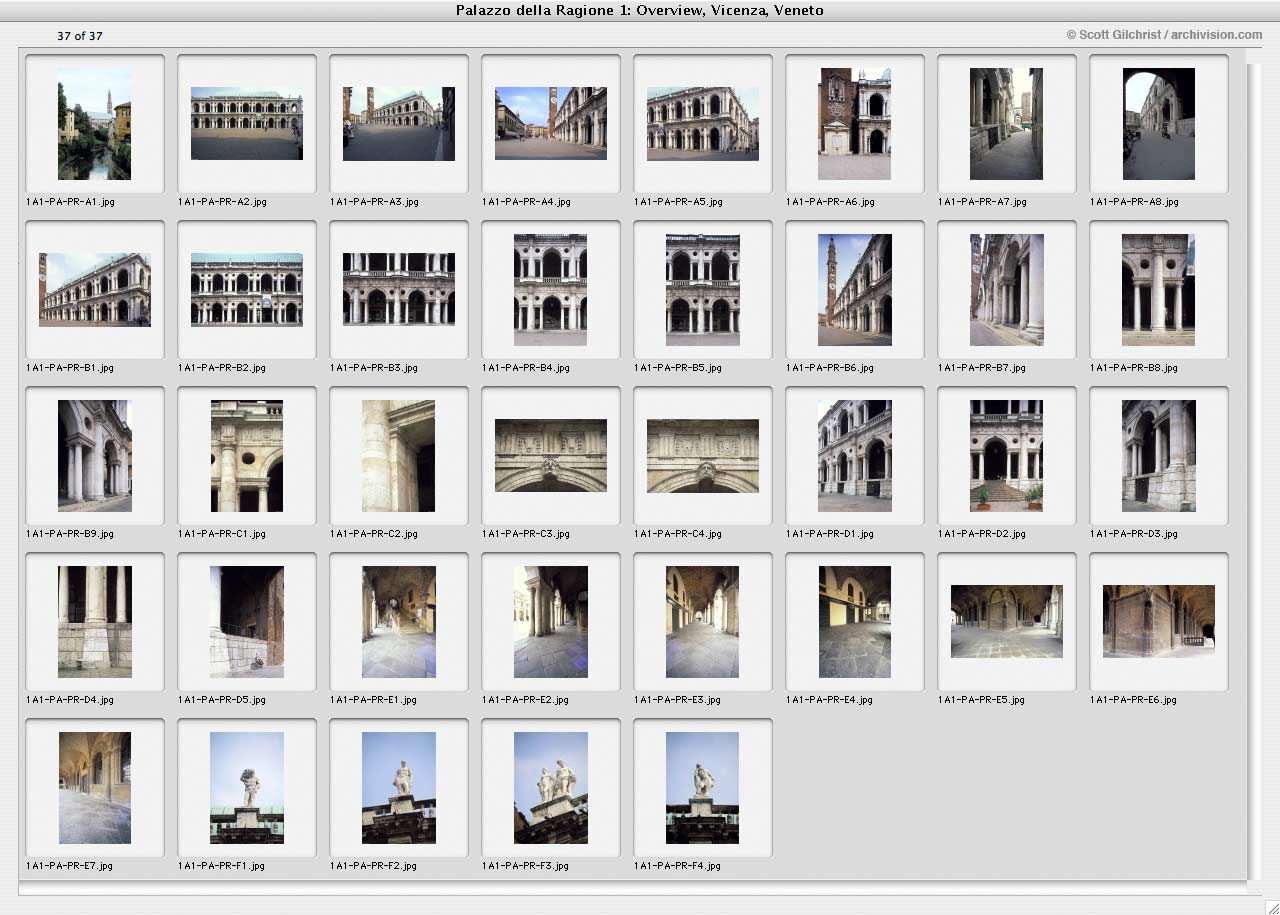Click the filename label 1A1-PA-PR-D2.jpg
The width and height of the screenshot is (1280, 915).
coord(982,534)
